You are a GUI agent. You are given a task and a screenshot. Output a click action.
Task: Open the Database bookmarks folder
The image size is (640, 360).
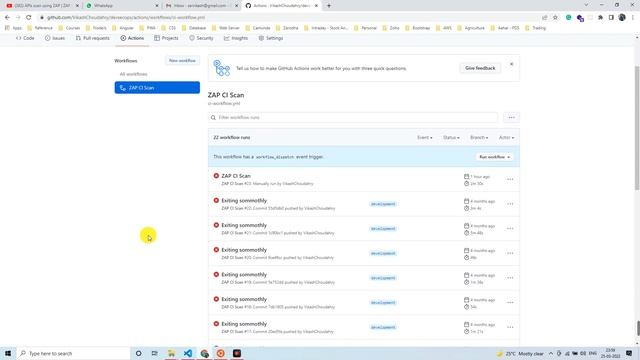pyautogui.click(x=194, y=28)
